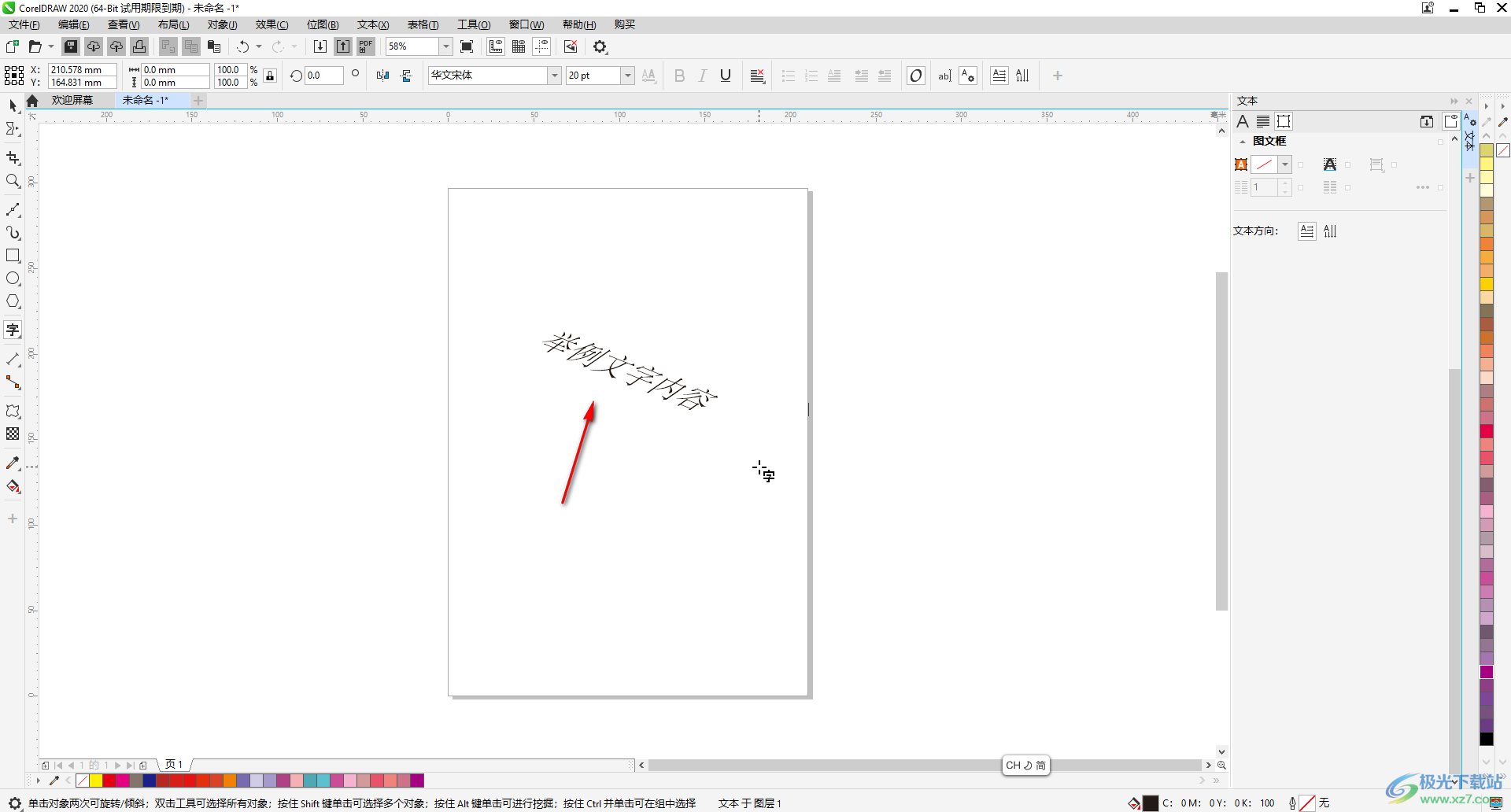This screenshot has width=1511, height=812.
Task: Pick the black swatch in right palette
Action: pyautogui.click(x=1487, y=739)
